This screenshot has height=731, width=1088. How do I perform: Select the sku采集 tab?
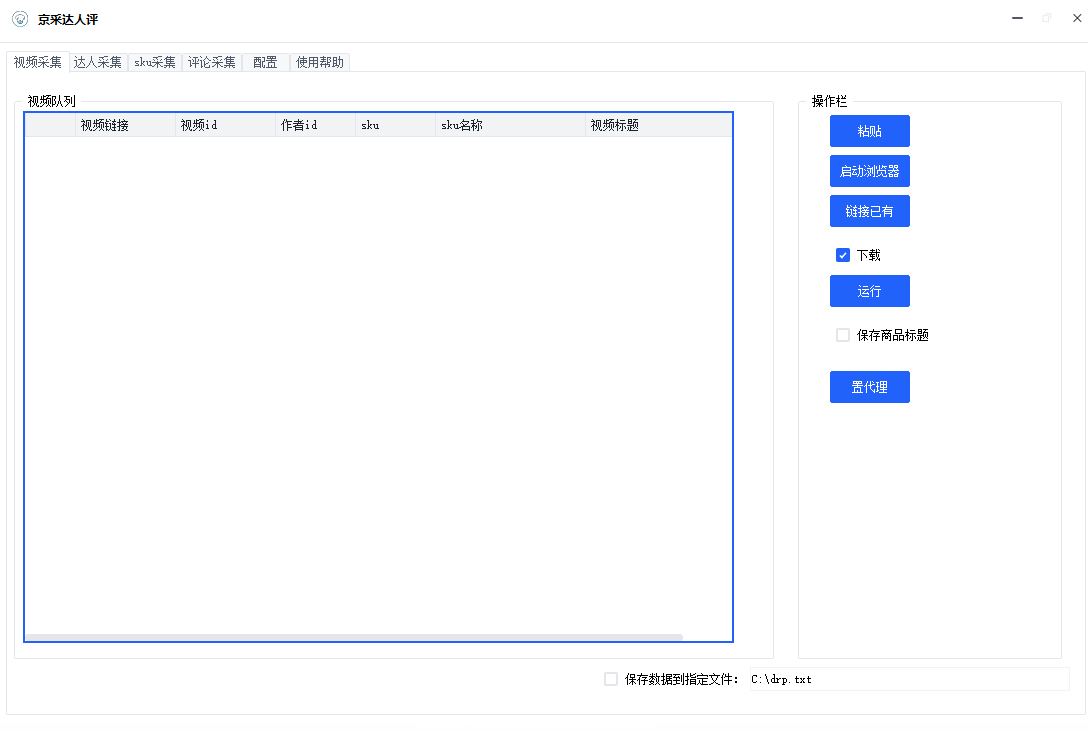pyautogui.click(x=155, y=62)
